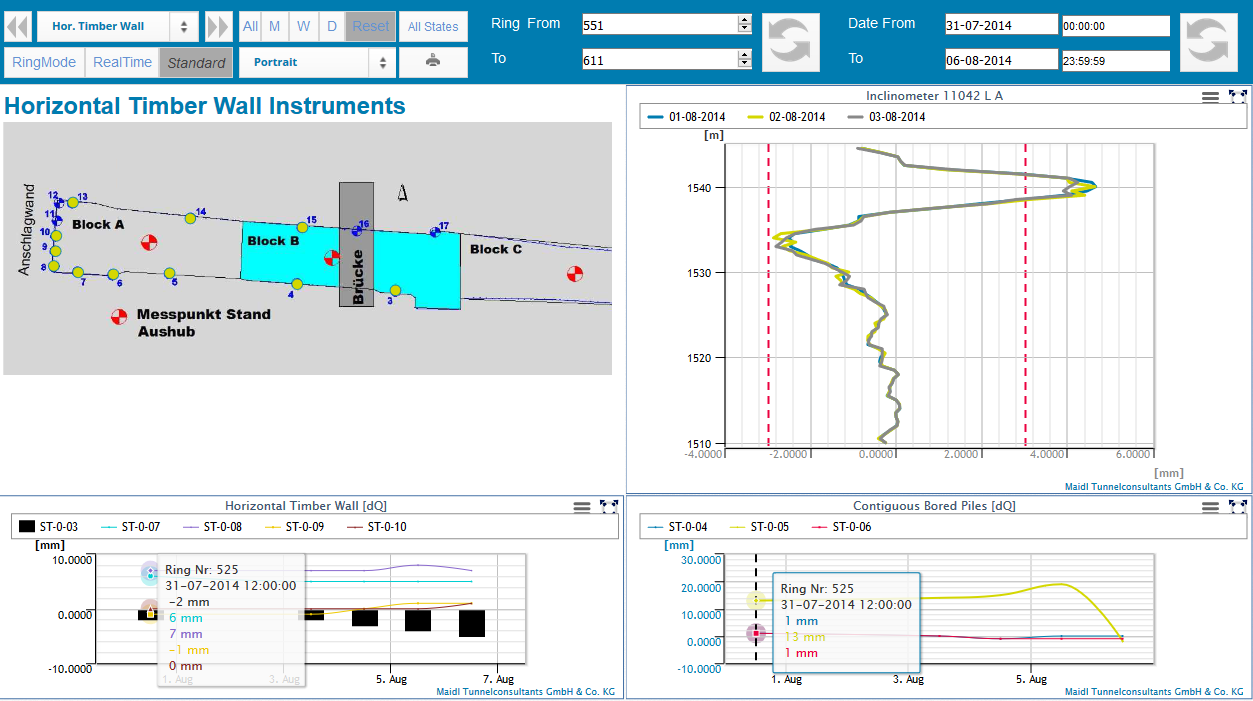Click the print icon button

coord(432,62)
